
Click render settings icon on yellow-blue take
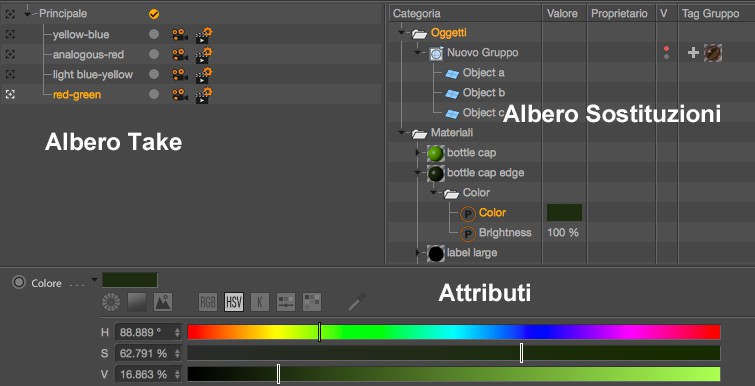[204, 35]
